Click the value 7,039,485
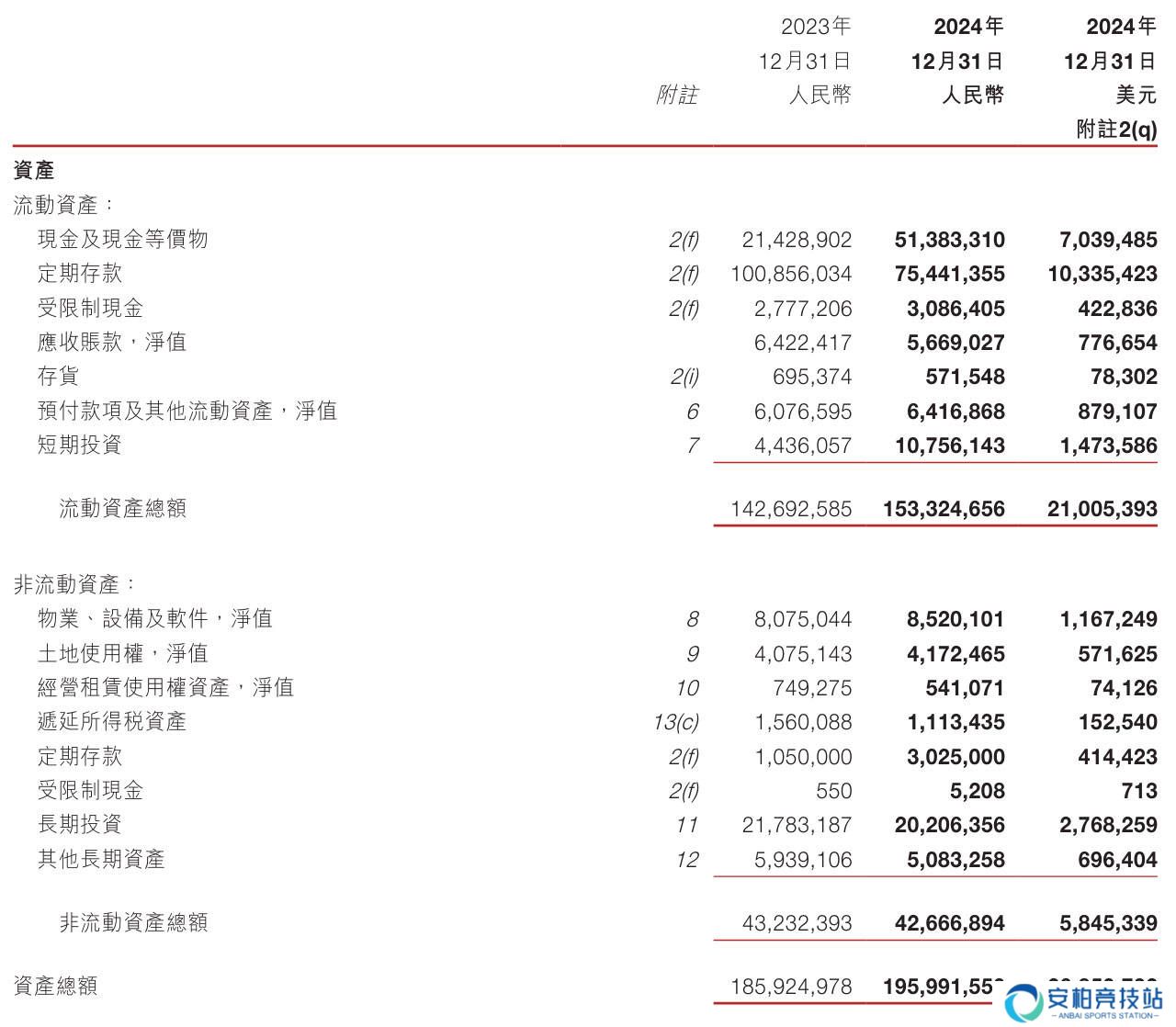1176x1027 pixels. pyautogui.click(x=1108, y=241)
